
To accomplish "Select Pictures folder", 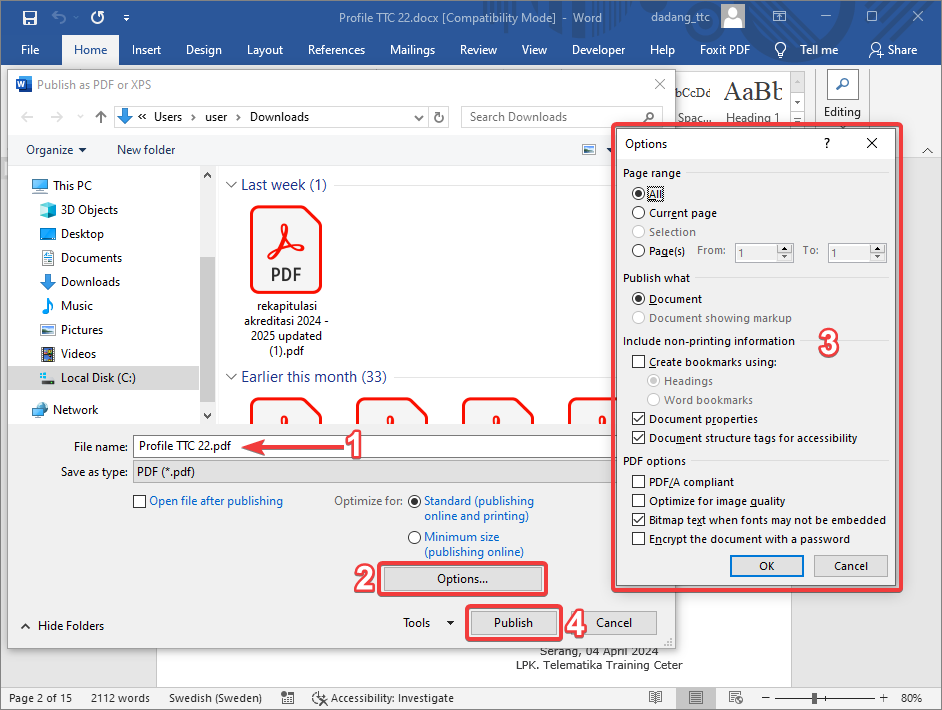I will tap(71, 330).
